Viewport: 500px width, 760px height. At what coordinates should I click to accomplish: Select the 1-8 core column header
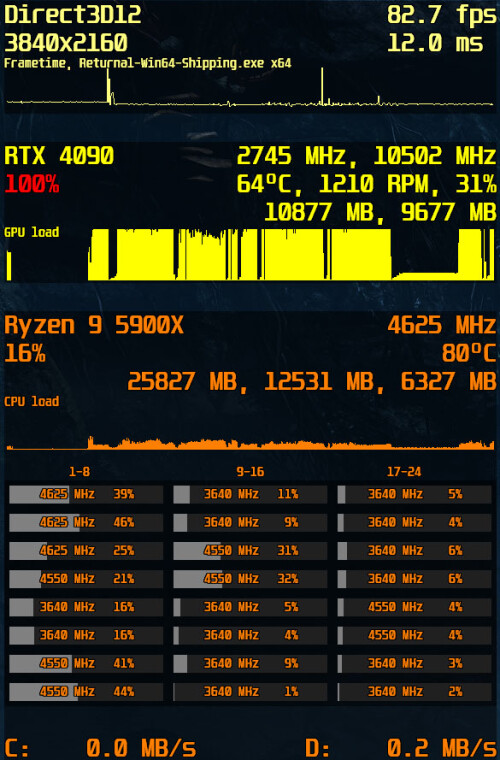(79, 472)
